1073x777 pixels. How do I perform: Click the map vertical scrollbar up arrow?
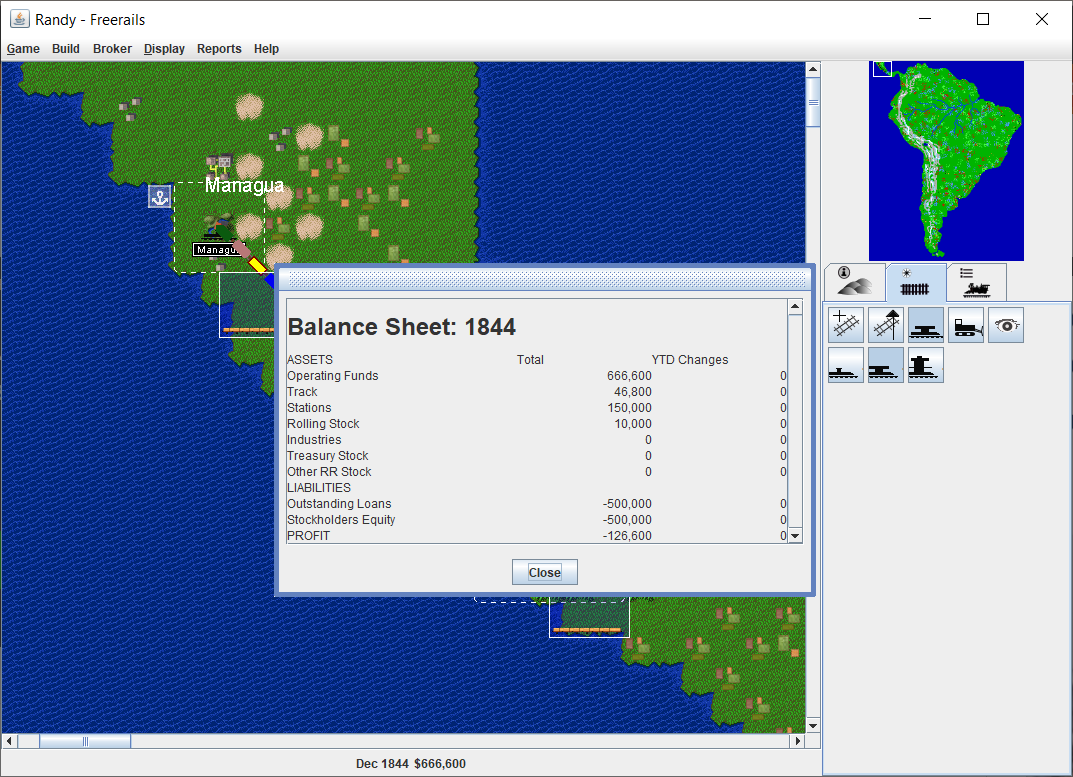[x=813, y=68]
